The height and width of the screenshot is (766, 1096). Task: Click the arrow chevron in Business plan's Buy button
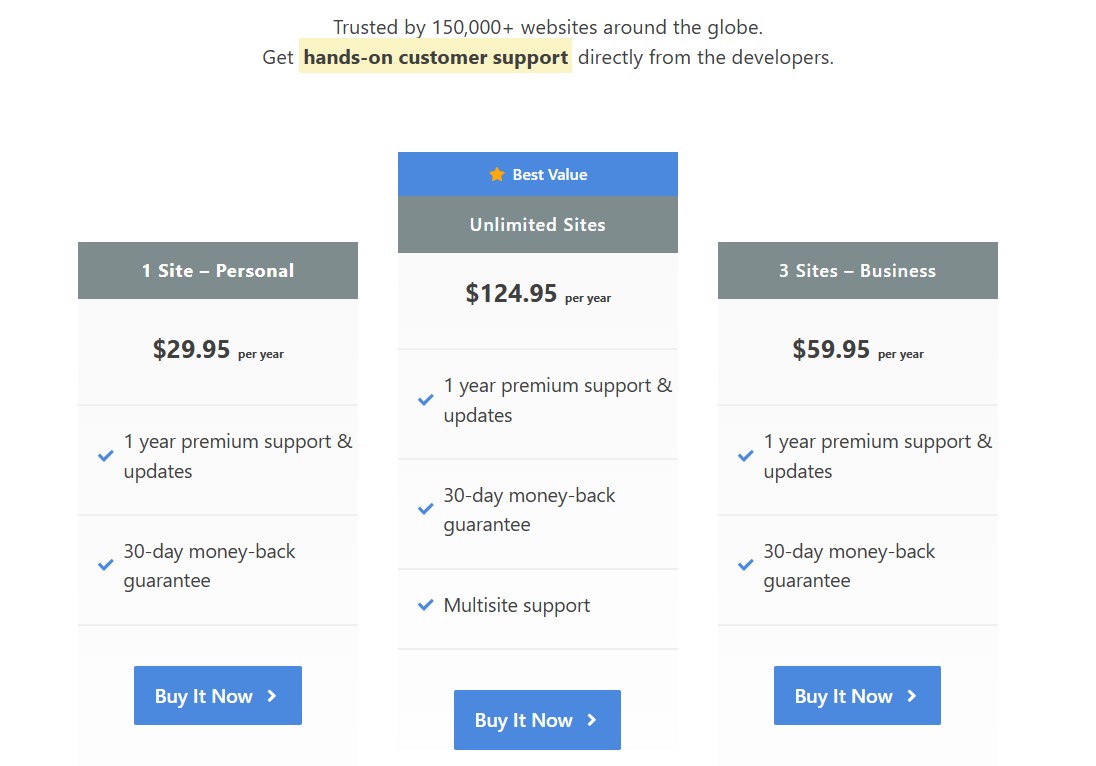910,695
